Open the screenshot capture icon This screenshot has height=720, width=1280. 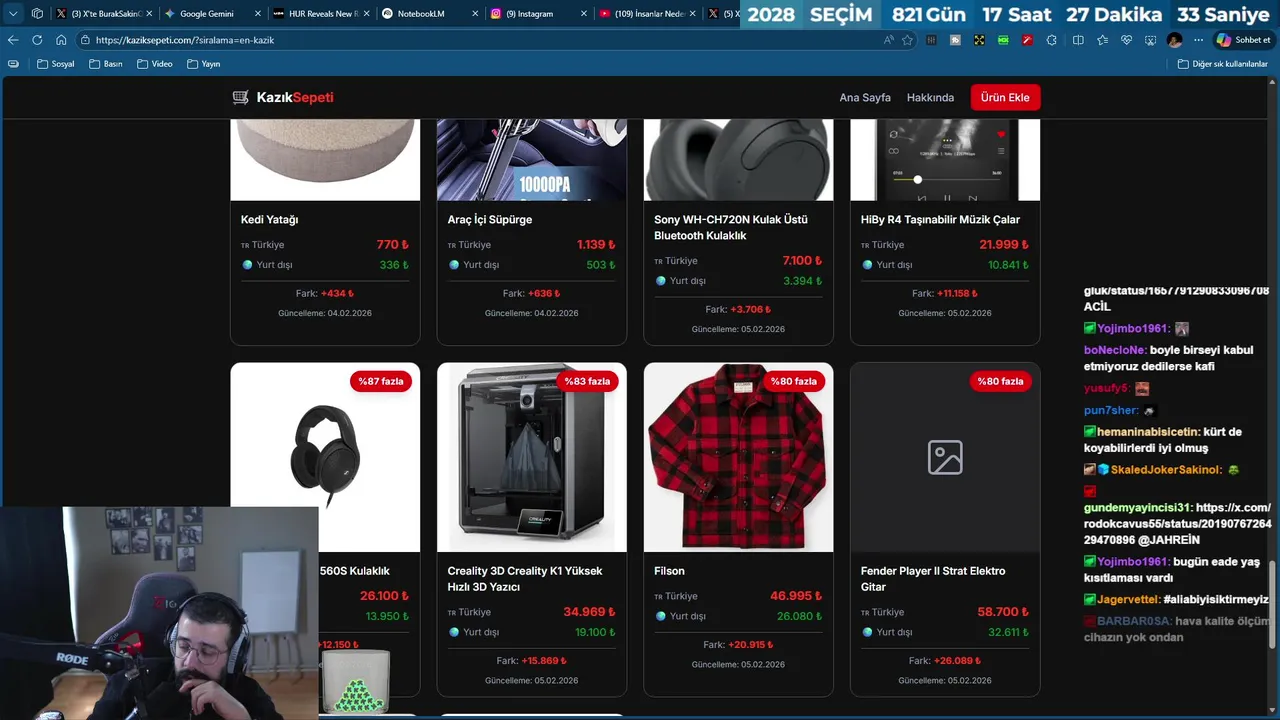[1151, 40]
